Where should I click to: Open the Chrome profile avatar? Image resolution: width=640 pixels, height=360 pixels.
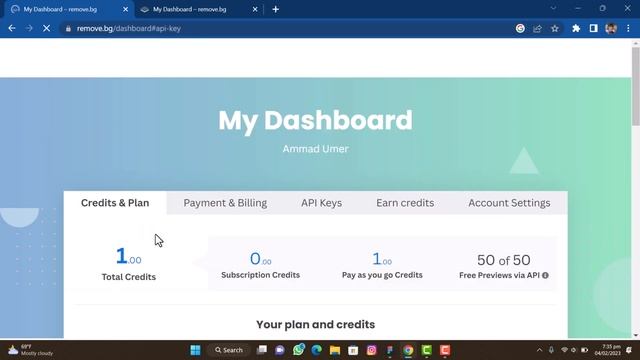tap(611, 28)
